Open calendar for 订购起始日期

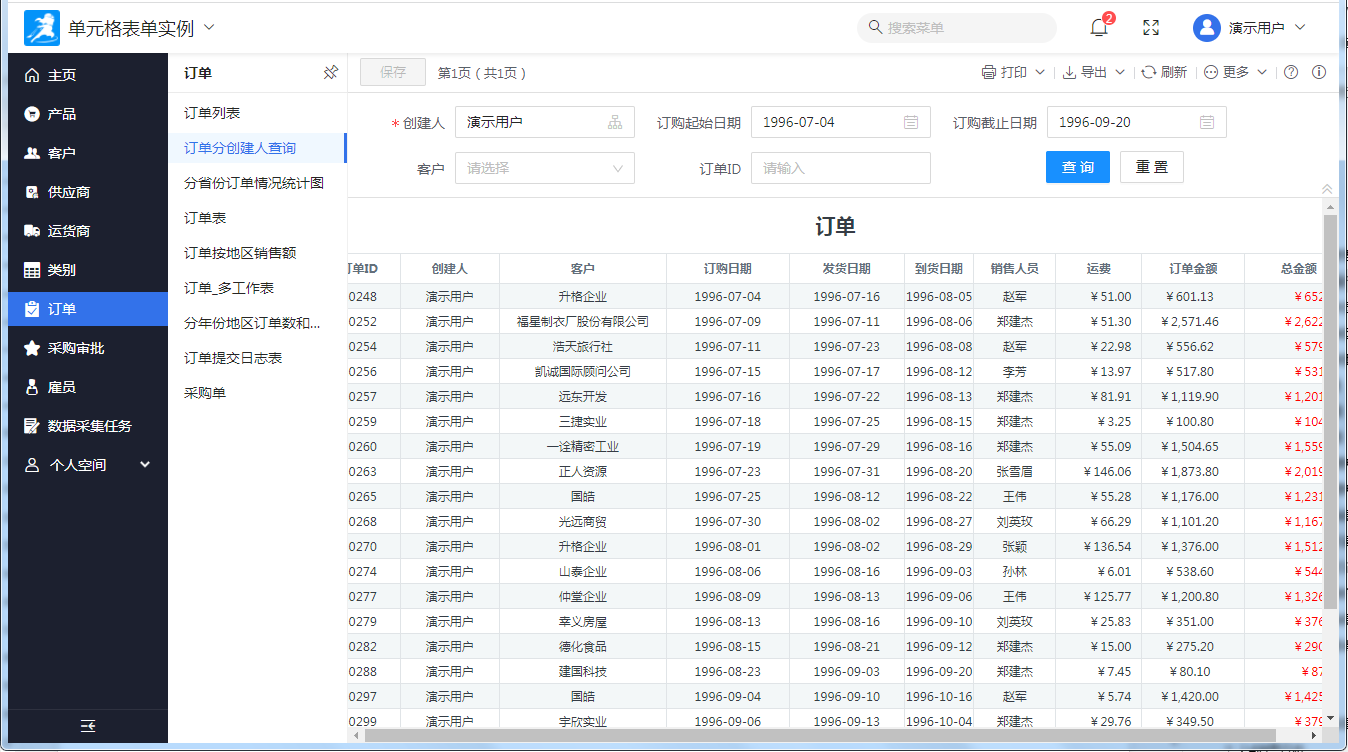(x=911, y=122)
